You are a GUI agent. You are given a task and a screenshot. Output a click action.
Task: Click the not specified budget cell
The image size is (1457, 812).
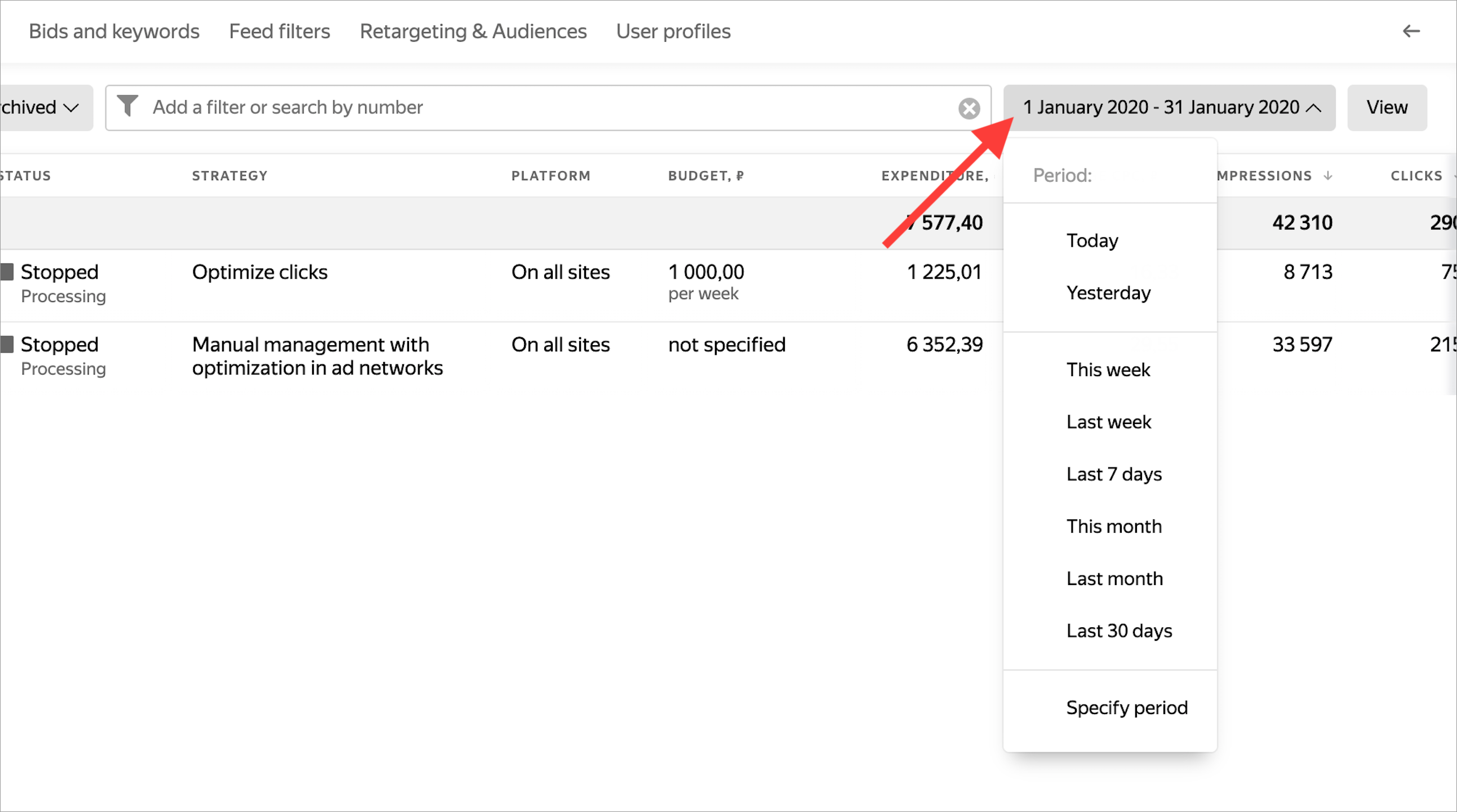(727, 345)
